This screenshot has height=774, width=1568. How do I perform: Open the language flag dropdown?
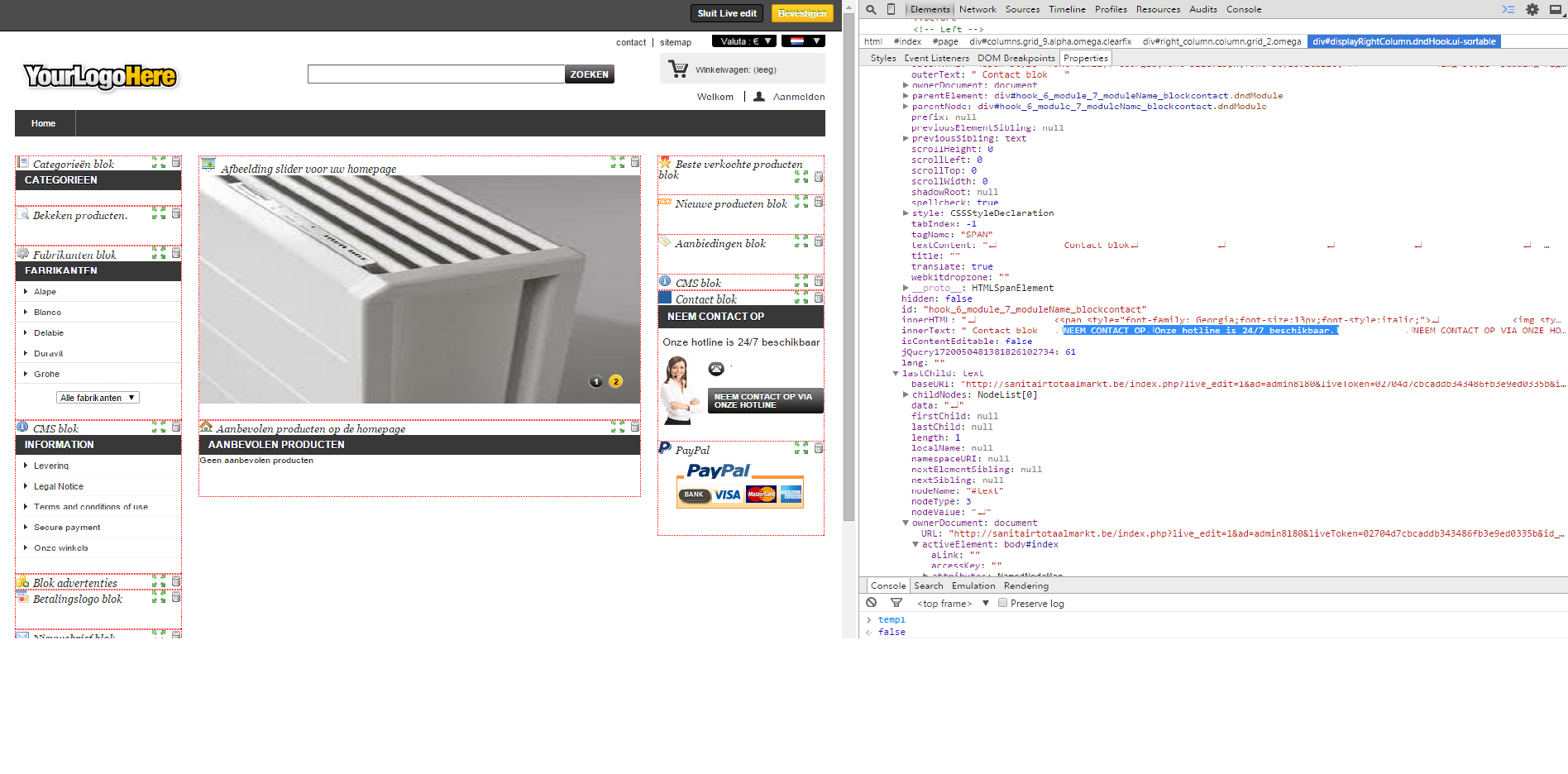point(803,41)
